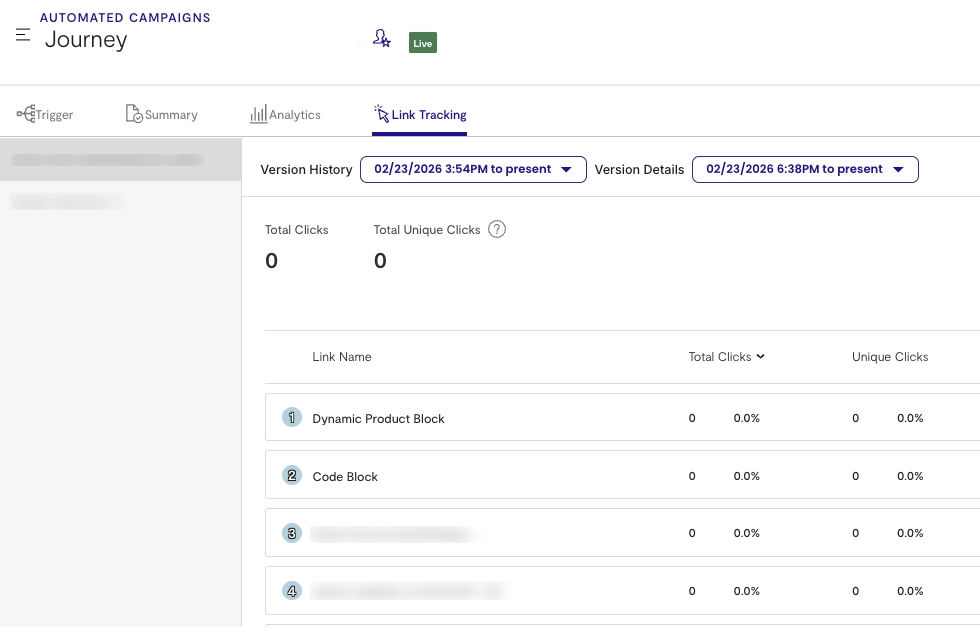Screen dimensions: 980x627
Task: Go to the Analytics tab
Action: coord(285,115)
